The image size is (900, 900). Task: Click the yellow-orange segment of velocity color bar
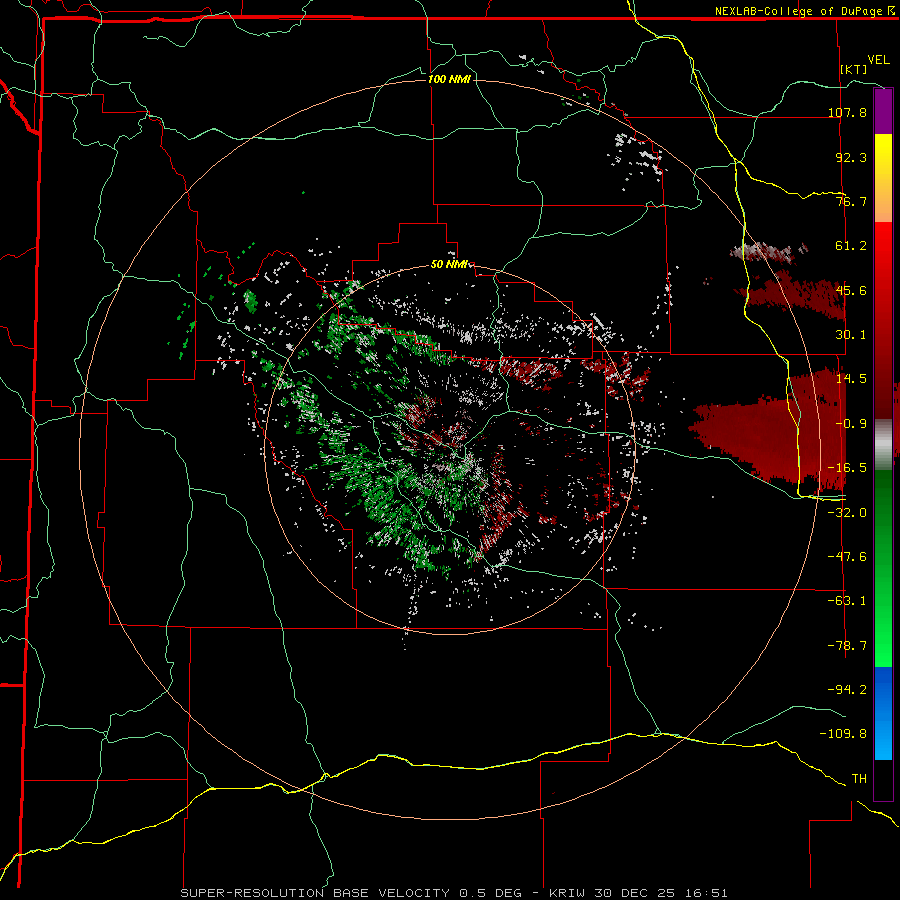tap(883, 178)
